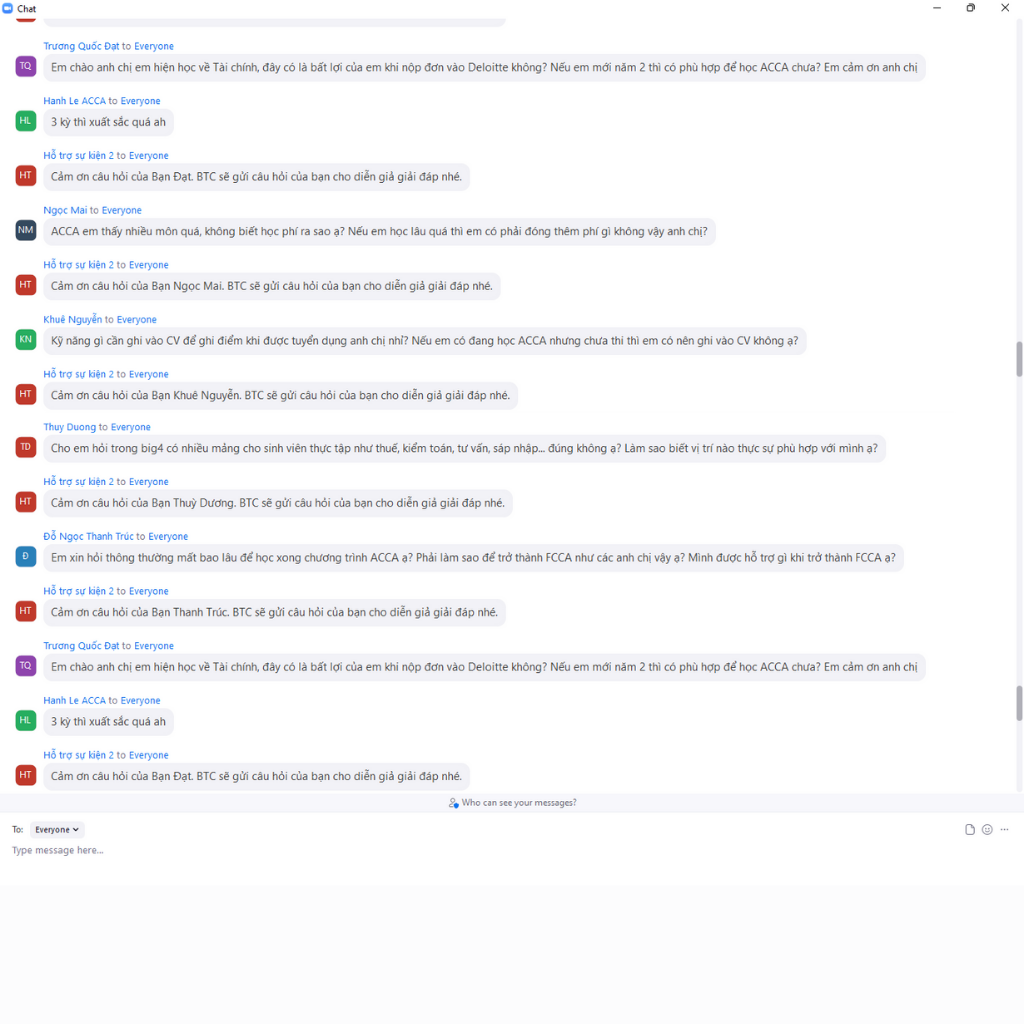This screenshot has width=1024, height=1024.
Task: Click the people icon beside Who can see messages
Action: click(x=453, y=803)
